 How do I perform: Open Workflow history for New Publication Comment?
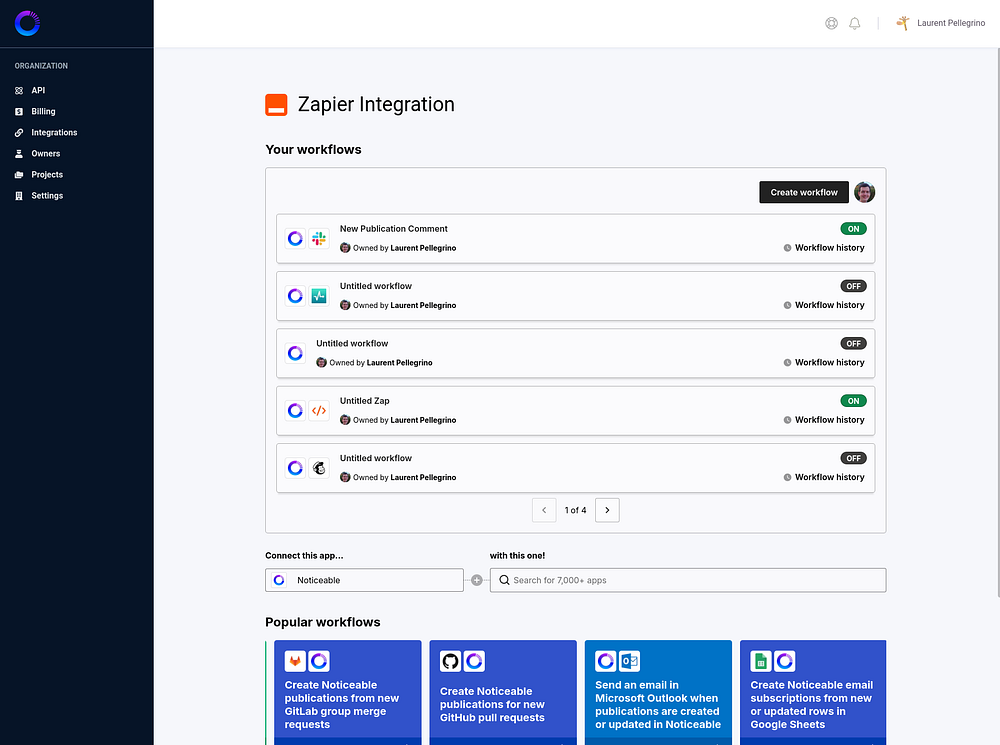(x=824, y=248)
